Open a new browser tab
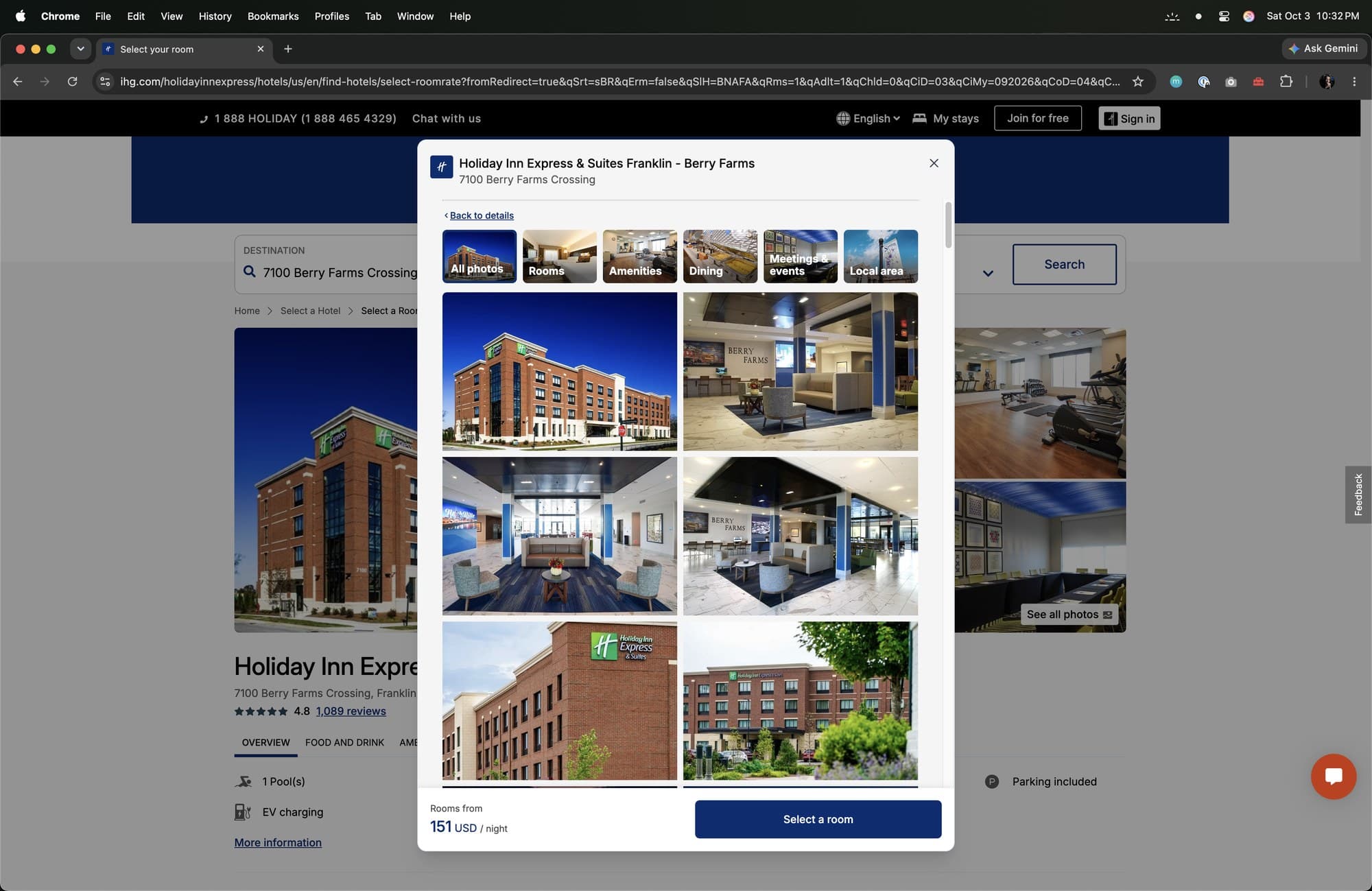The width and height of the screenshot is (1372, 891). [288, 49]
